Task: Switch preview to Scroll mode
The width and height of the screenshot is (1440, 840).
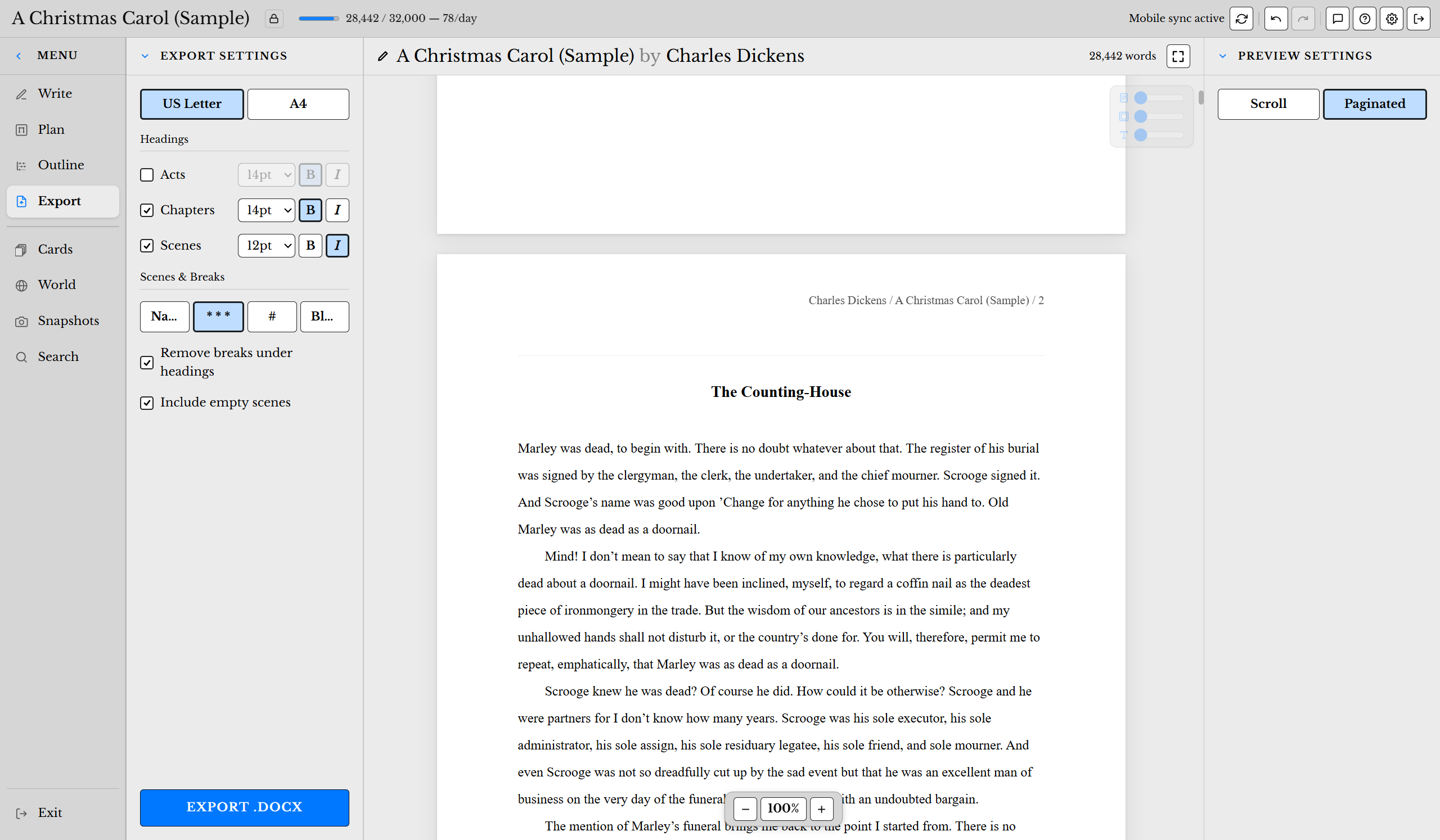Action: click(x=1268, y=104)
